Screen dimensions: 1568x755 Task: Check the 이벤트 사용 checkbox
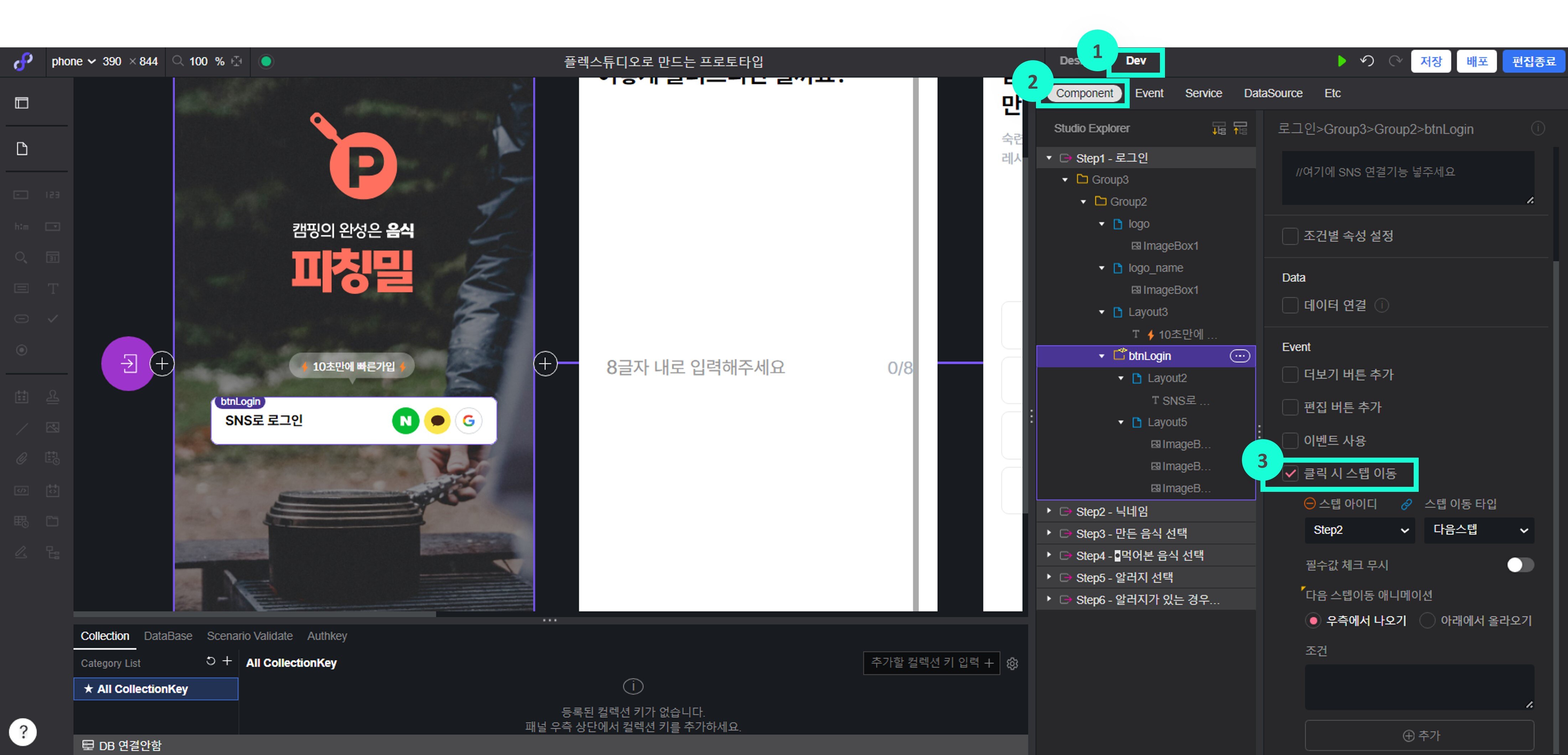[1290, 441]
